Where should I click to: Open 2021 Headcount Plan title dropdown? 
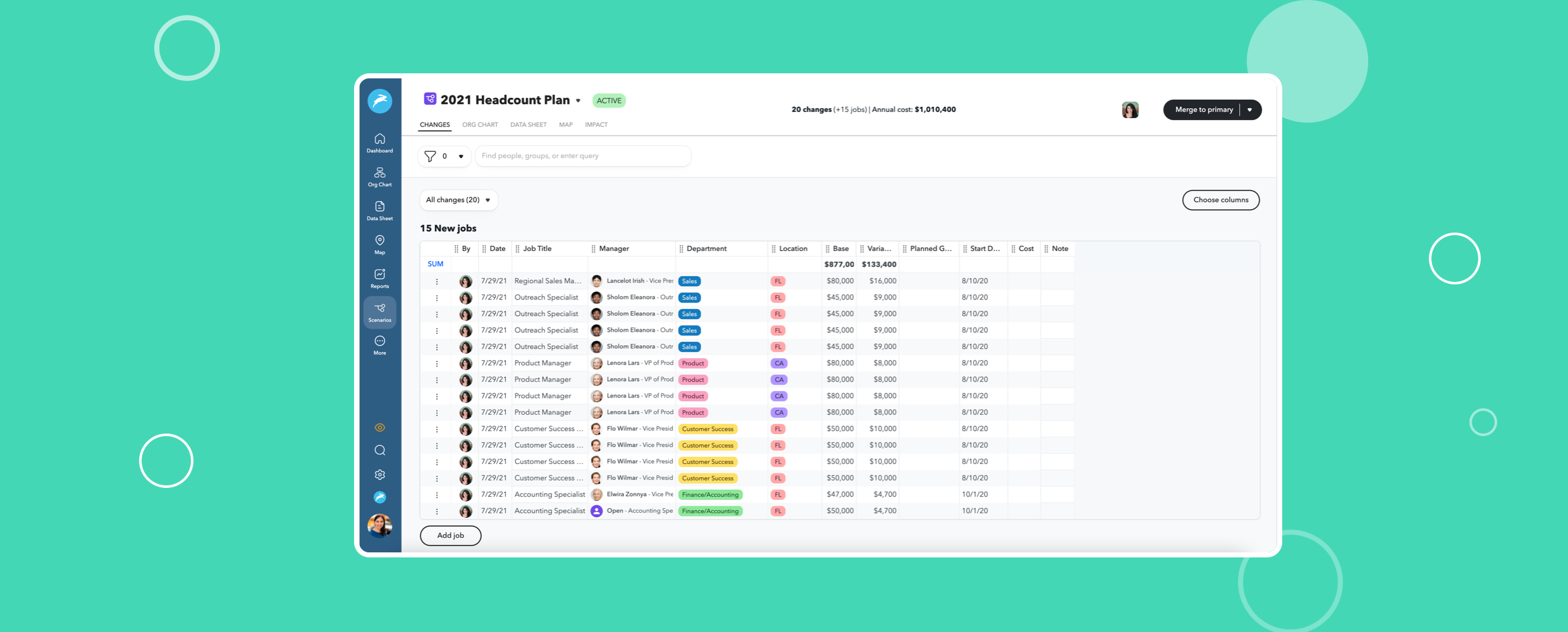point(578,100)
